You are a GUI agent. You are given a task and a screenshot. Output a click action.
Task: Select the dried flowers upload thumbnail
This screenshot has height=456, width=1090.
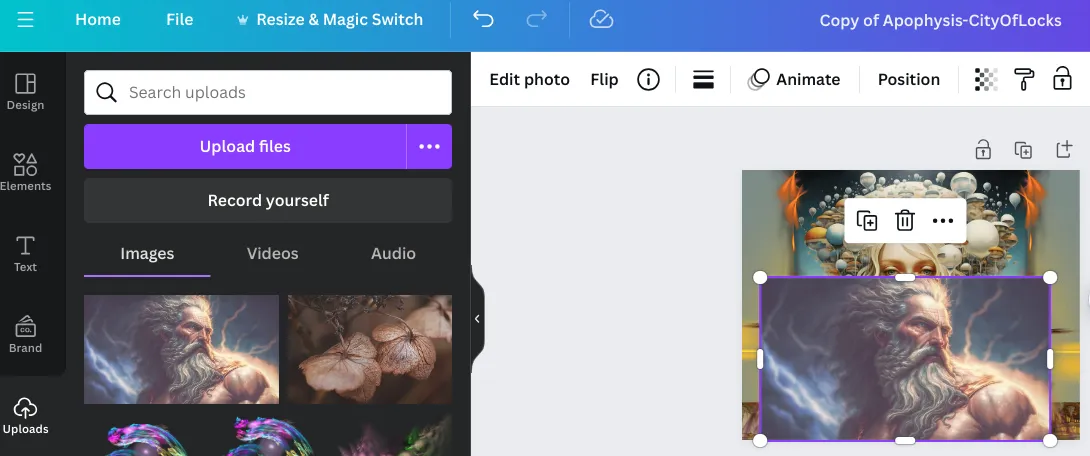tap(370, 349)
